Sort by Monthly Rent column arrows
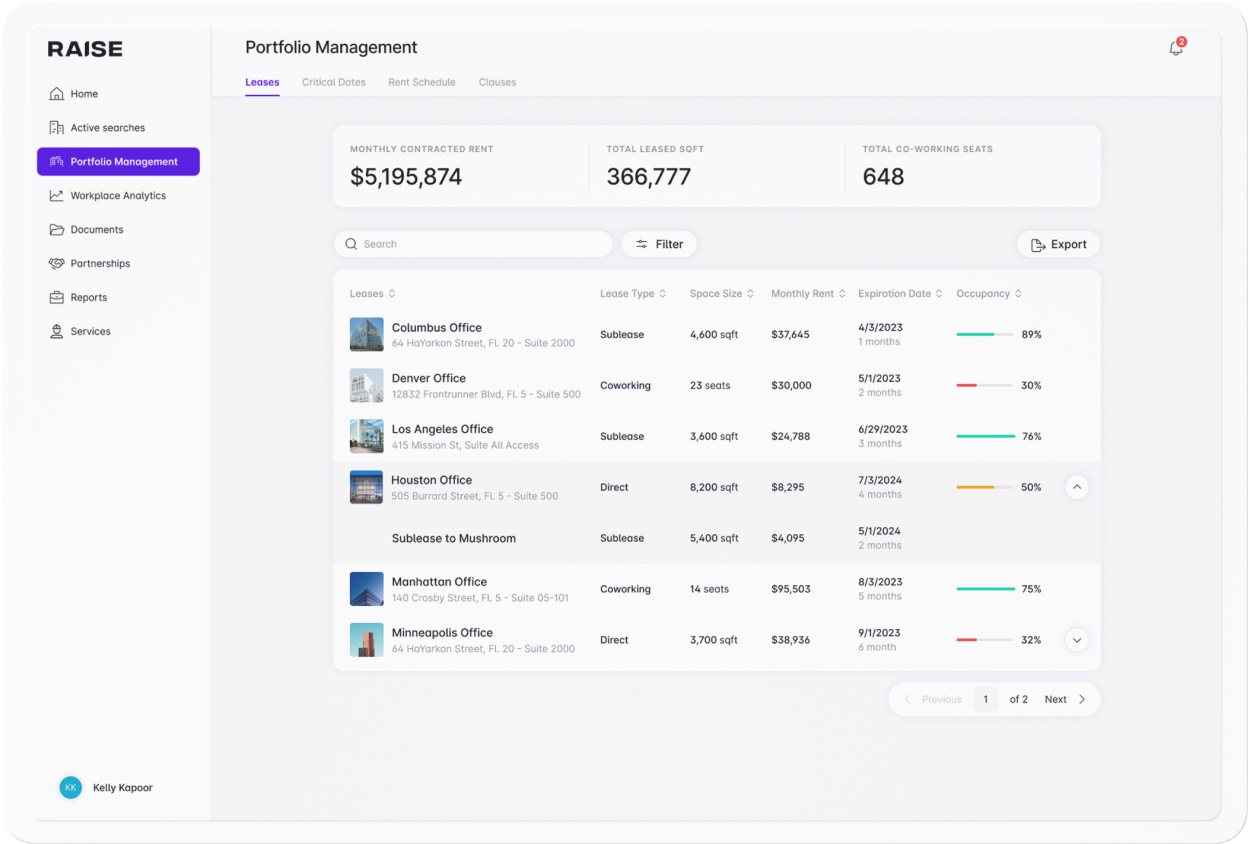This screenshot has height=844, width=1250. [842, 294]
